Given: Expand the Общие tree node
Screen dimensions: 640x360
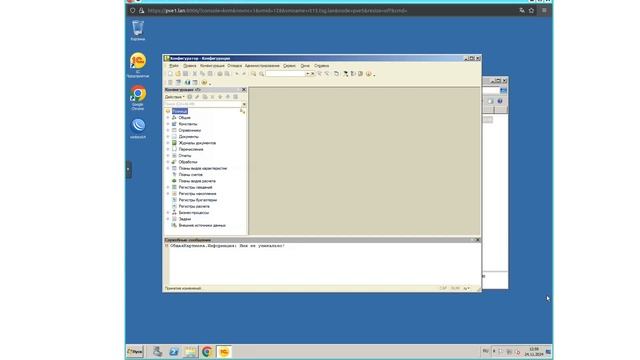Looking at the screenshot, I should [x=168, y=118].
